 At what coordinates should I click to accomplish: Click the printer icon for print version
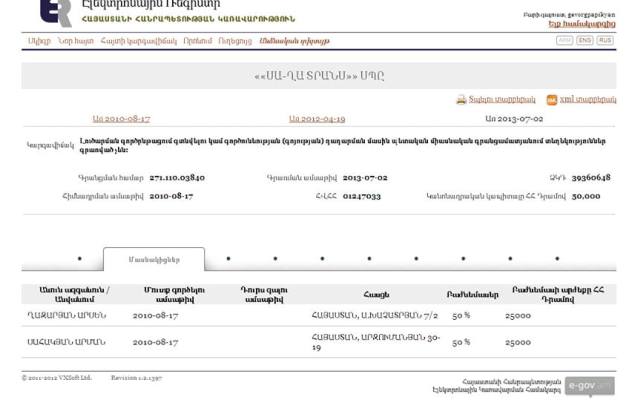pyautogui.click(x=461, y=100)
